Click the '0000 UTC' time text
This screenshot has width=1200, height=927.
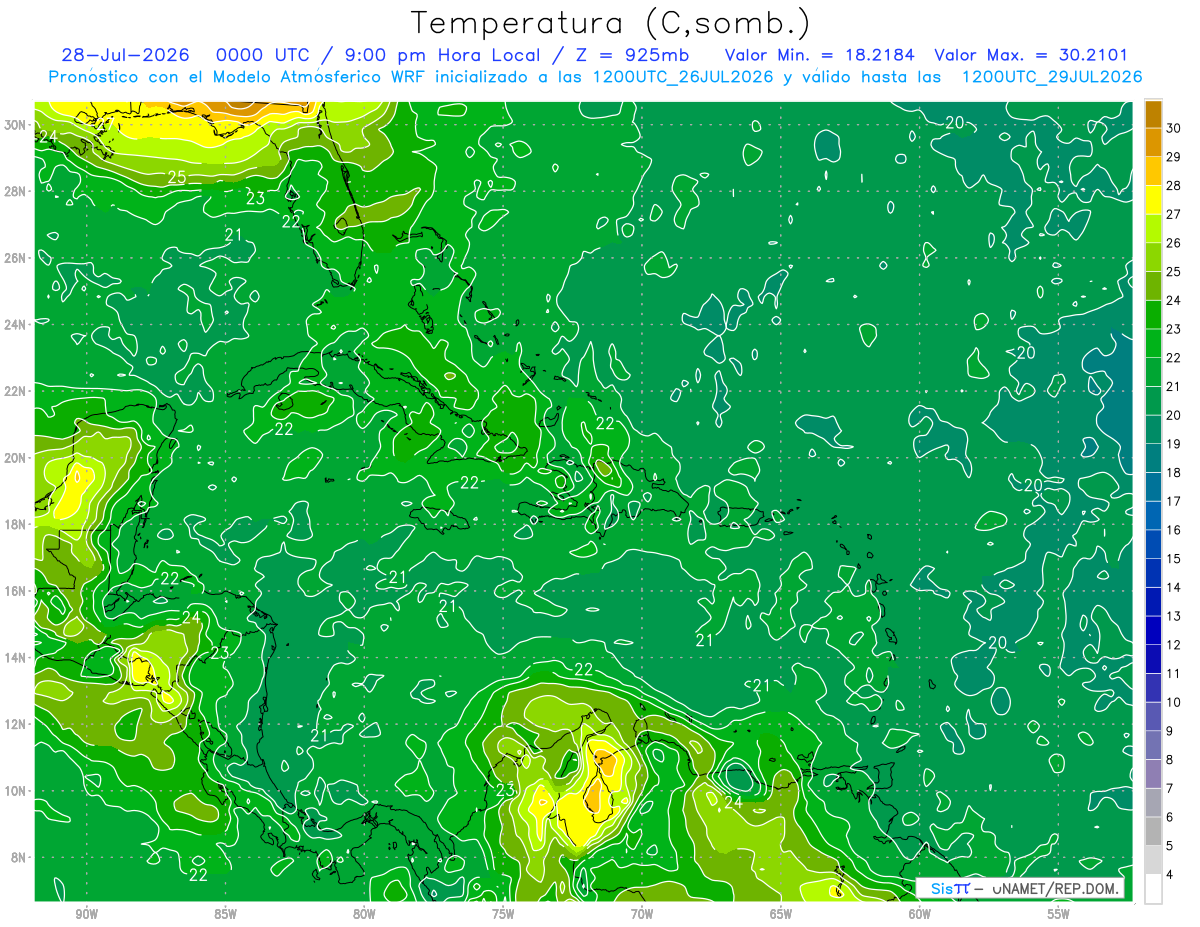click(x=263, y=55)
